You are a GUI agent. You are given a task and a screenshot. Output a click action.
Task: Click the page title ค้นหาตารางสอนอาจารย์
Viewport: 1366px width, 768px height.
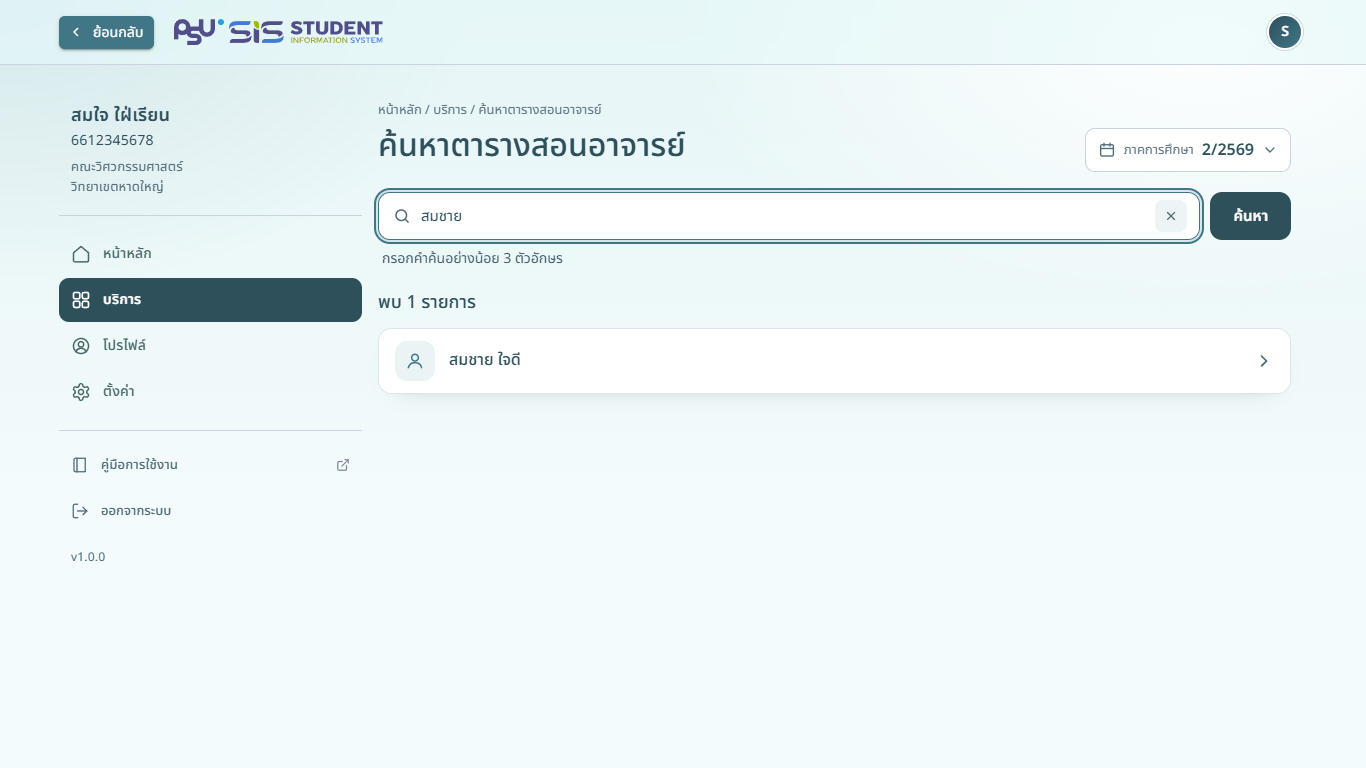(531, 144)
